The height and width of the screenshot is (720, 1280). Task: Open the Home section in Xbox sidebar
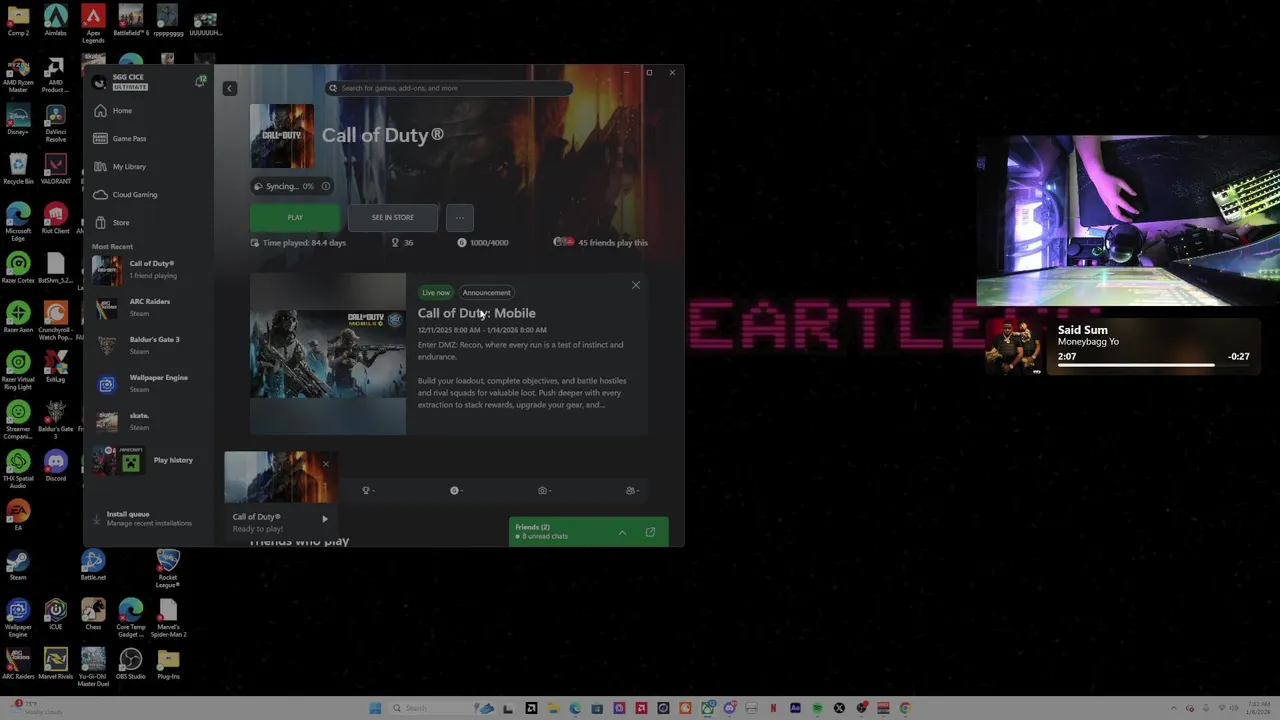click(114, 111)
